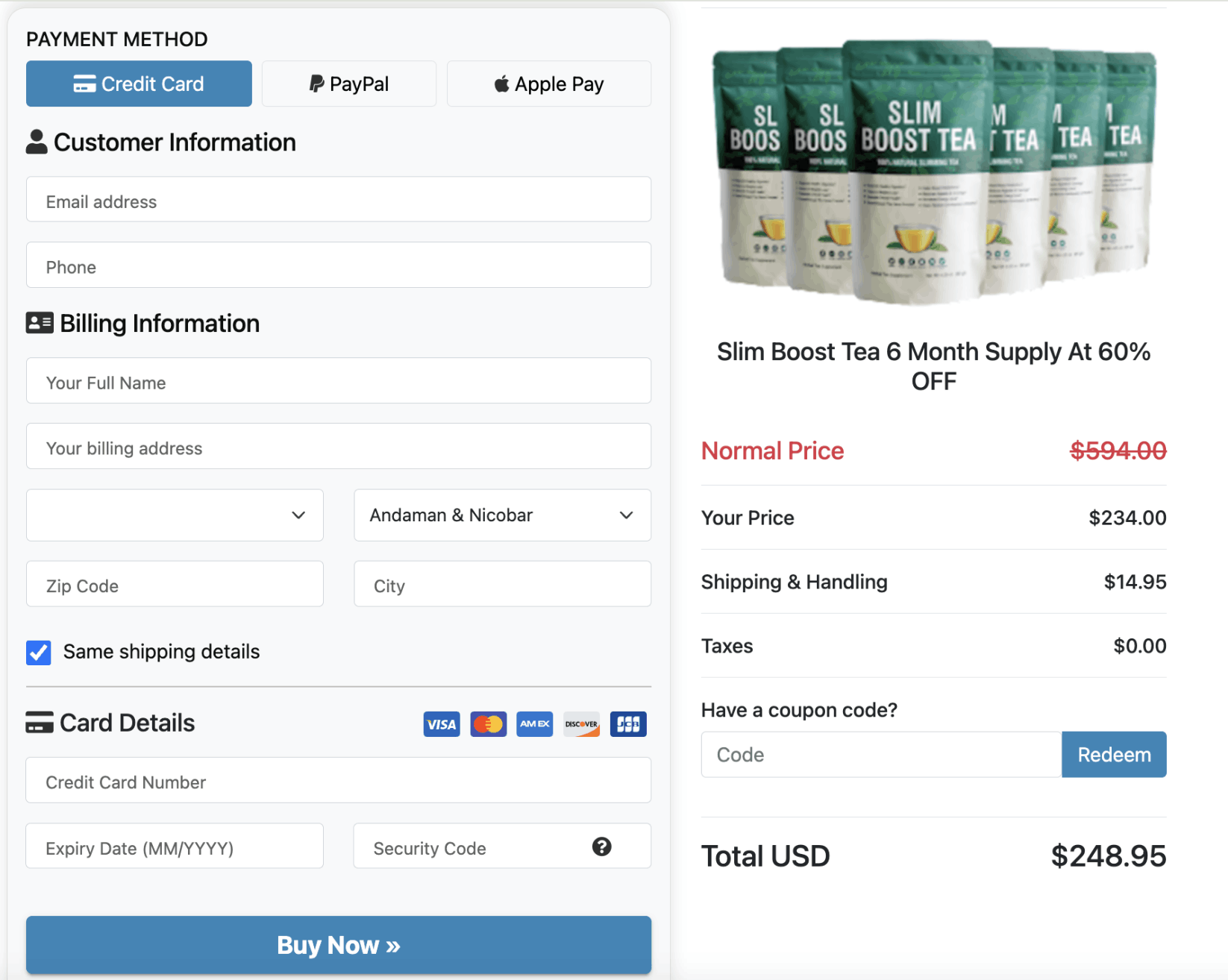Open the Security Code help tooltip
1228x980 pixels.
(602, 846)
